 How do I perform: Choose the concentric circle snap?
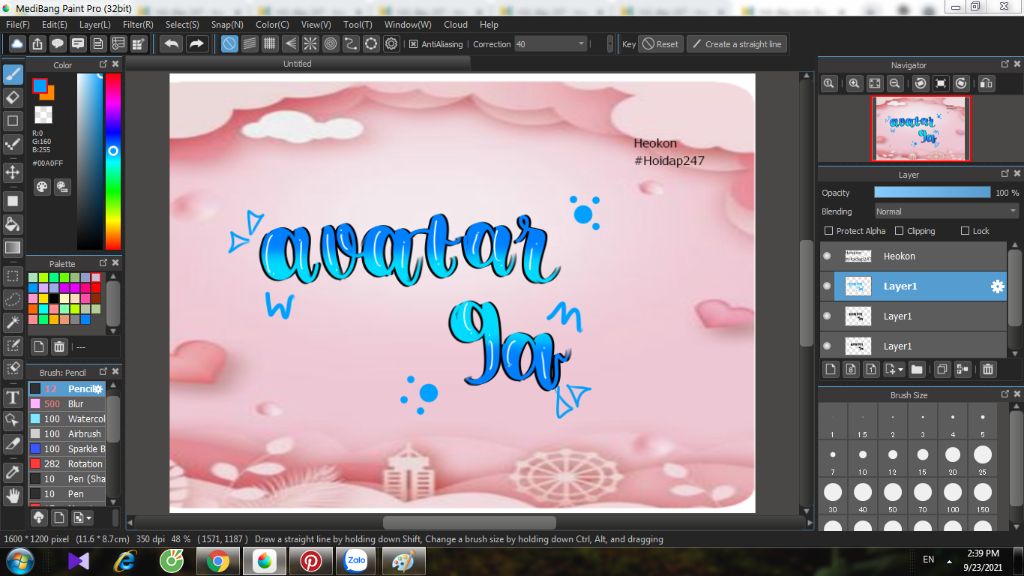(x=330, y=44)
